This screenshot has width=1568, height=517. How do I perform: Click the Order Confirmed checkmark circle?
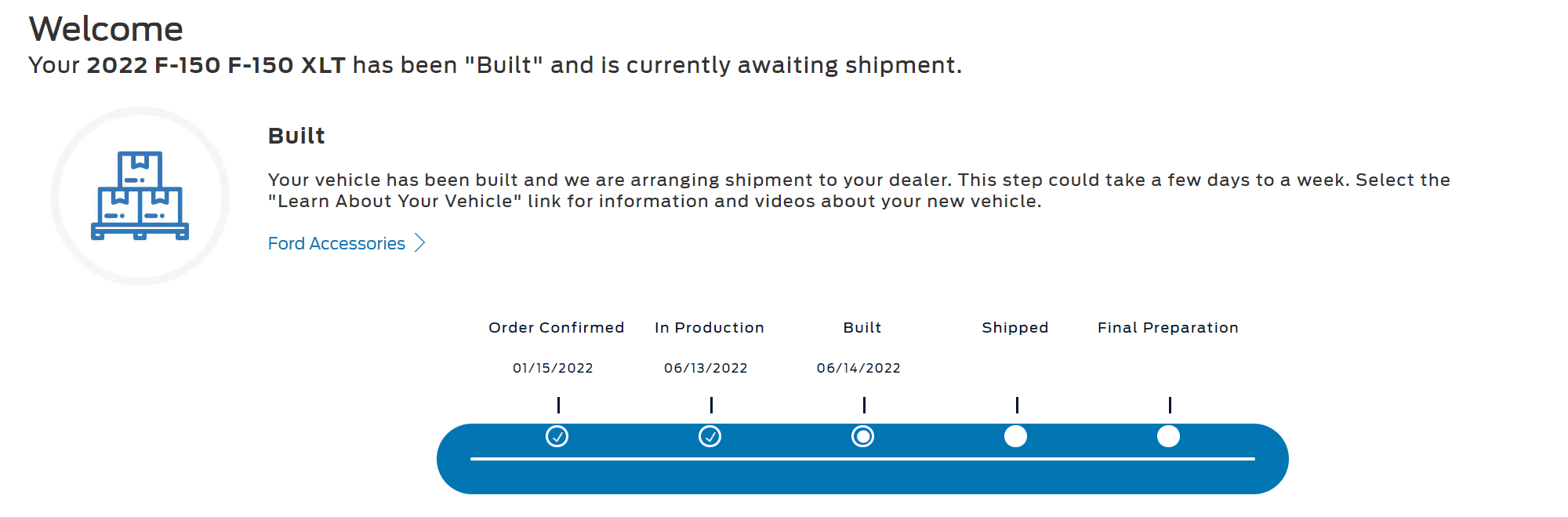point(557,436)
